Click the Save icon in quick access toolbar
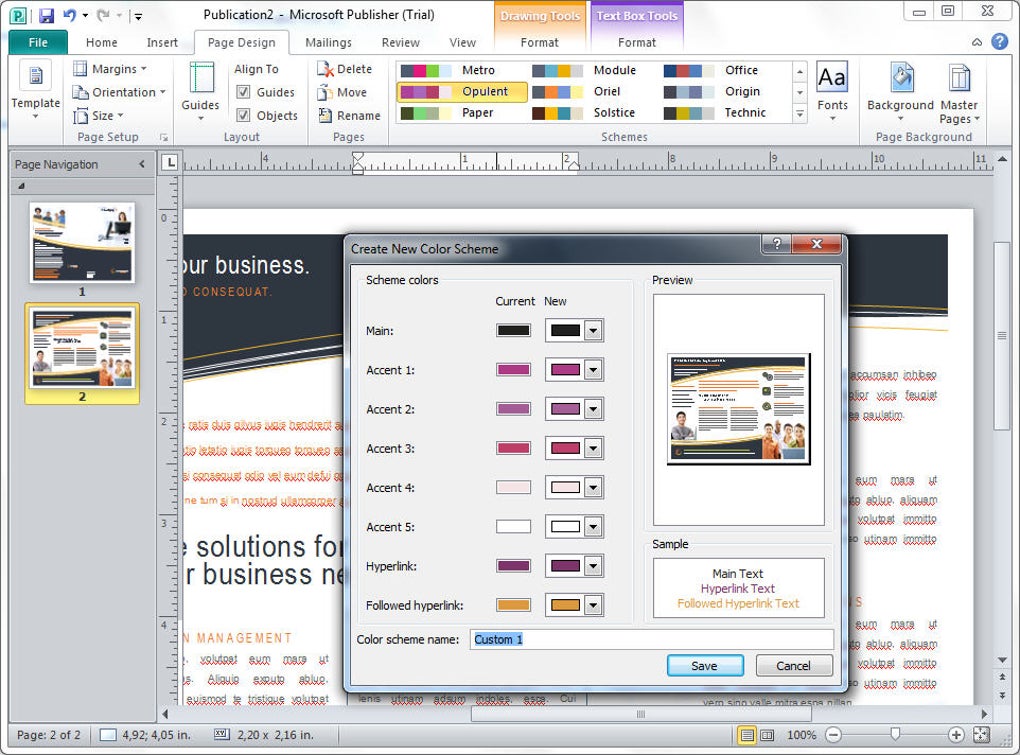This screenshot has height=755, width=1020. coord(46,15)
